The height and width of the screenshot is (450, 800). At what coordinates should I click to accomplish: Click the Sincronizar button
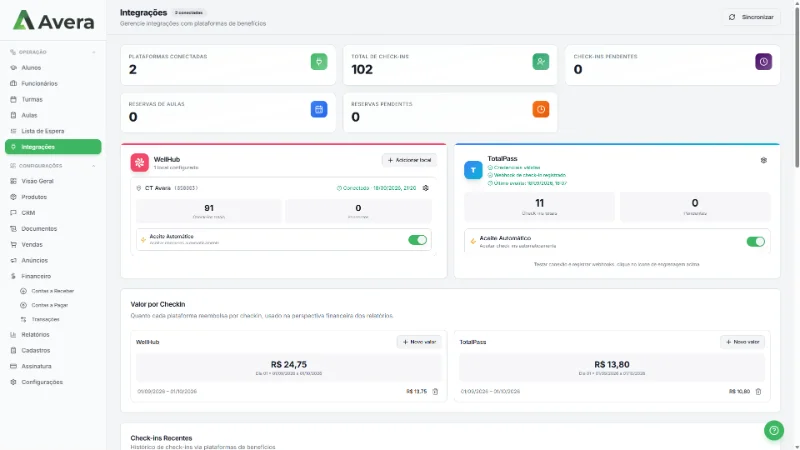pos(751,17)
